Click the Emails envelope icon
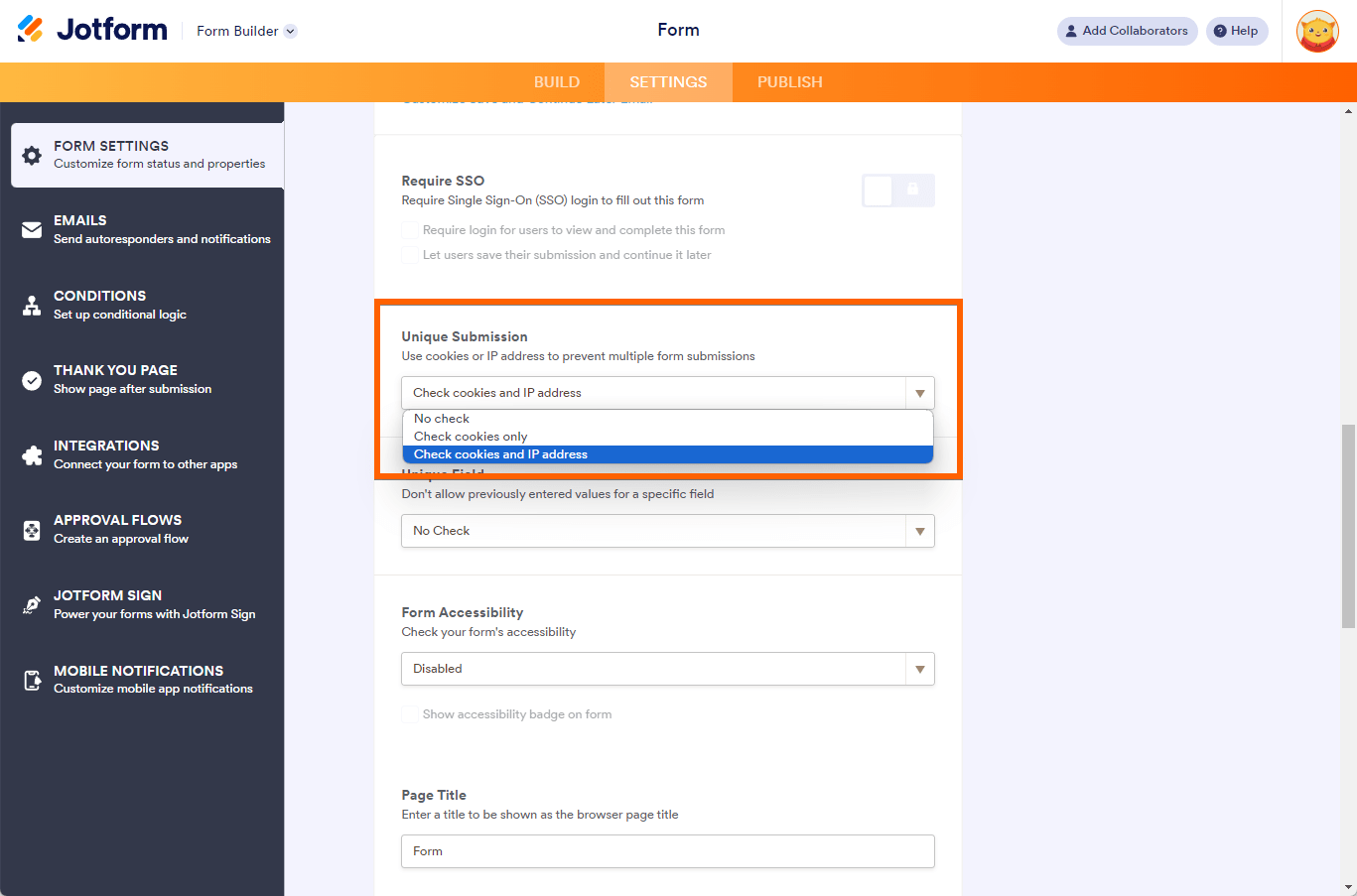This screenshot has height=896, width=1357. click(32, 230)
